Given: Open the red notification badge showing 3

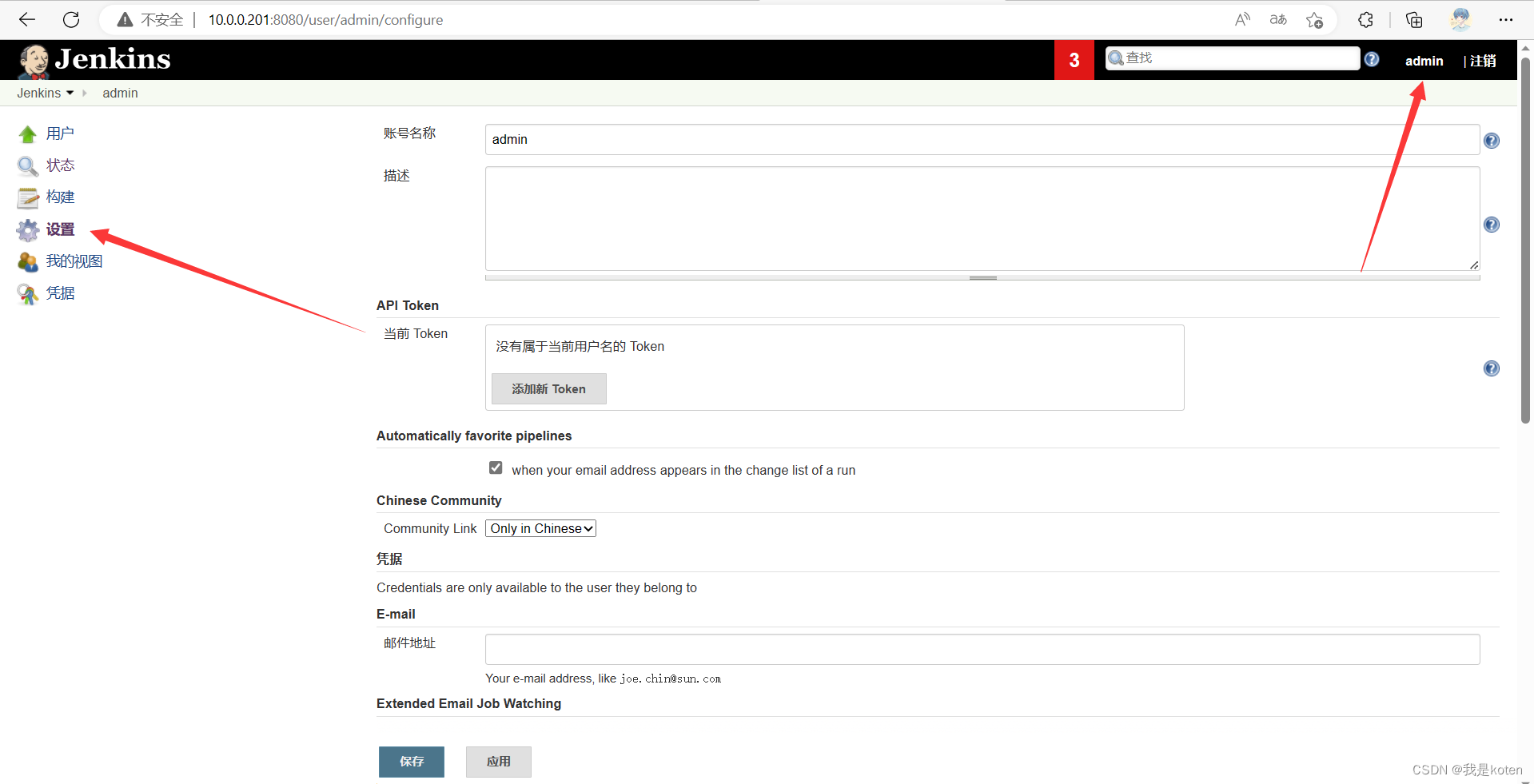Looking at the screenshot, I should pyautogui.click(x=1074, y=60).
